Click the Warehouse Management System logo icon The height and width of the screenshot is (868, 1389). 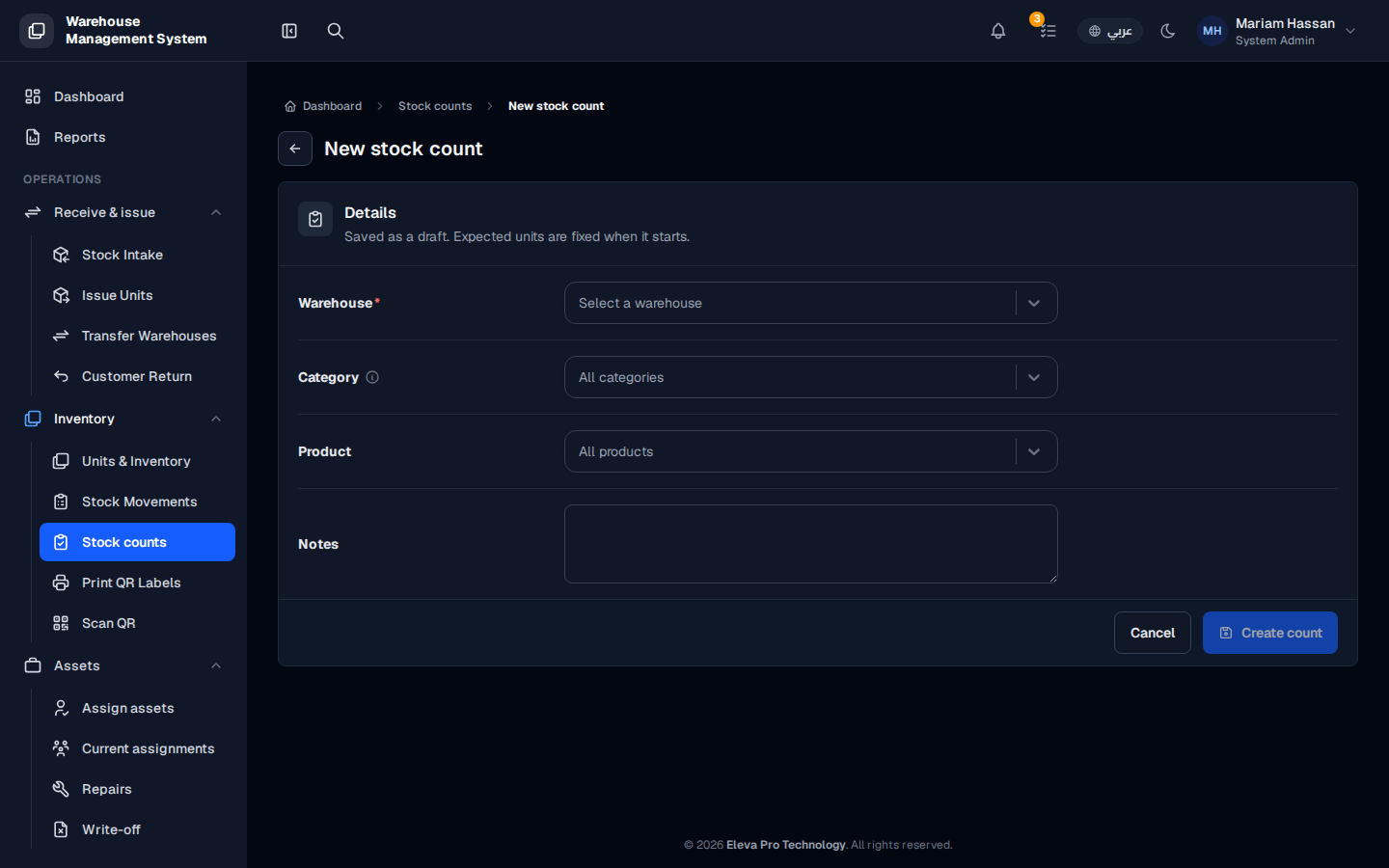37,31
